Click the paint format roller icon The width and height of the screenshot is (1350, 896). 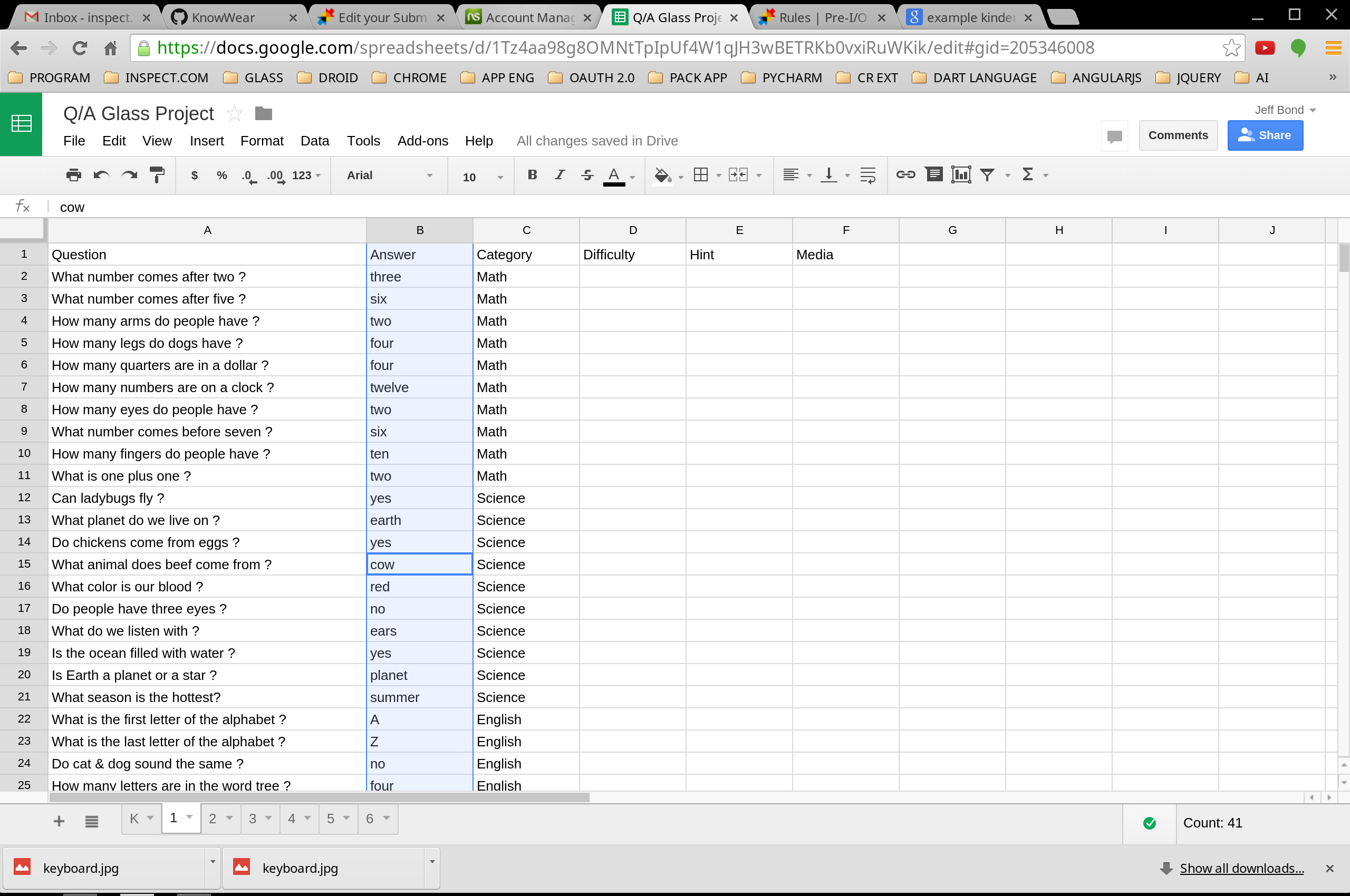coord(157,175)
